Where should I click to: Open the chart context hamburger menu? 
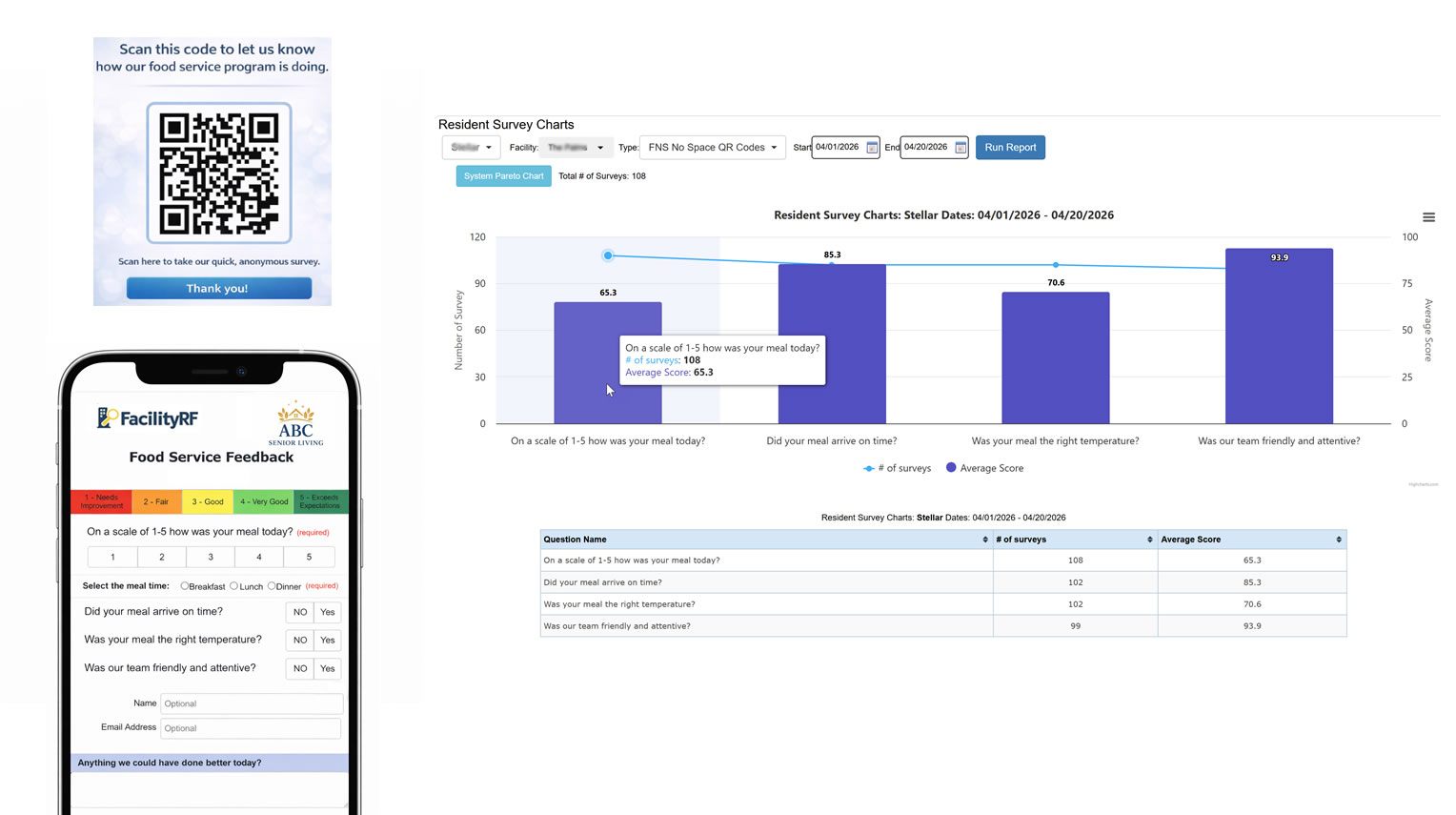point(1428,217)
